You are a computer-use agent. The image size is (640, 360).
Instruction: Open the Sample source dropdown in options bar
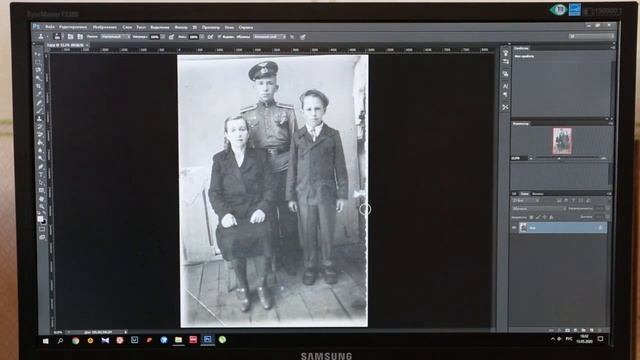(x=270, y=37)
